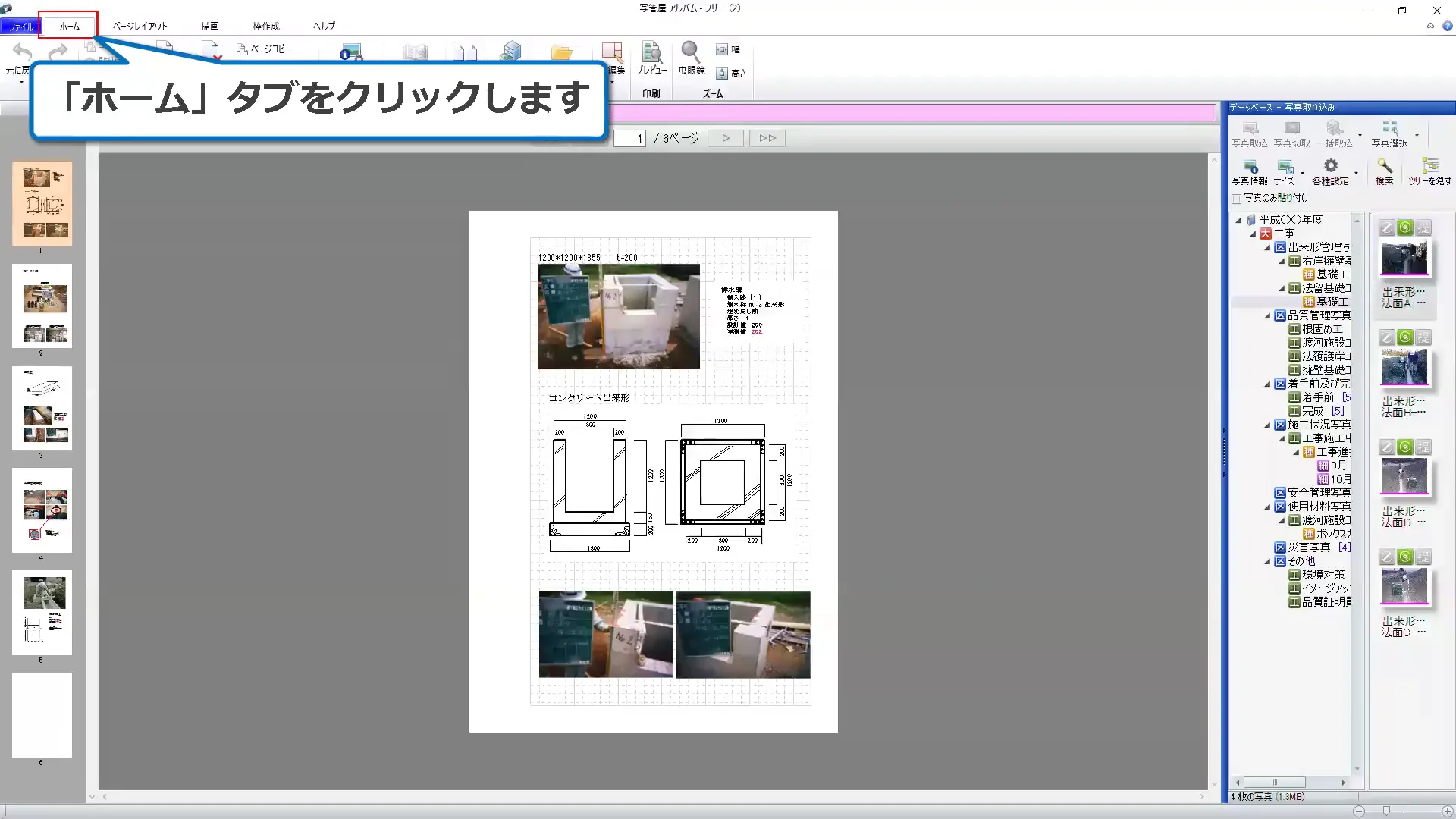Toggle pencil edit marker on 出来形法面A thumbnail
Screen dimensions: 1456x819
pyautogui.click(x=1386, y=227)
